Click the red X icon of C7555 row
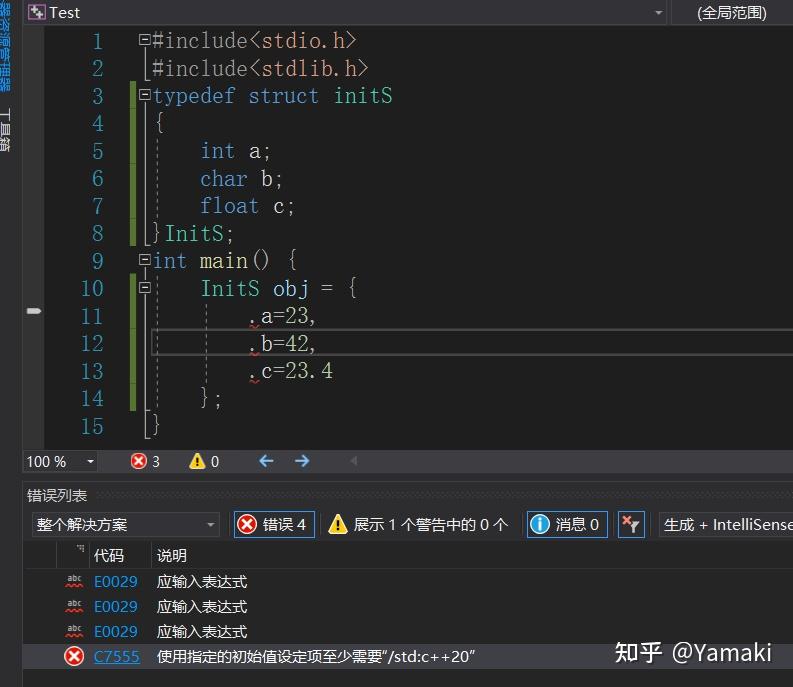 tap(74, 656)
